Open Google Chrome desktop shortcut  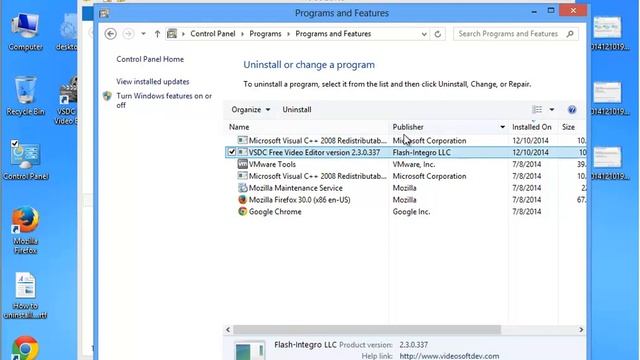coord(25,348)
